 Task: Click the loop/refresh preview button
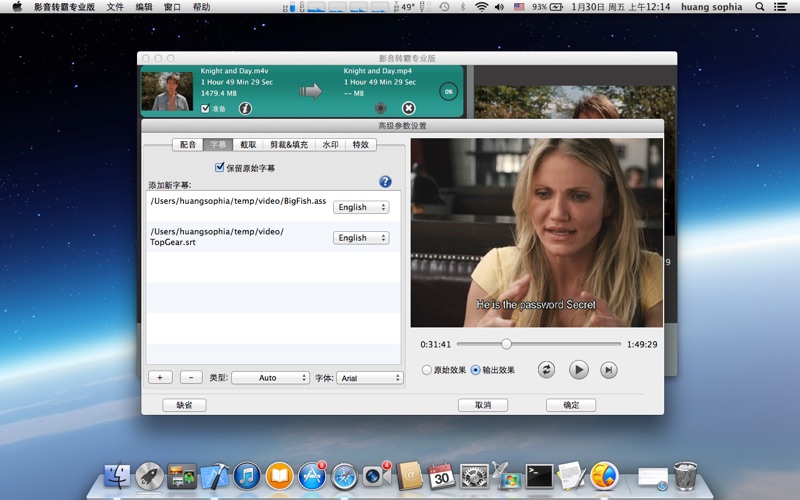(x=546, y=370)
